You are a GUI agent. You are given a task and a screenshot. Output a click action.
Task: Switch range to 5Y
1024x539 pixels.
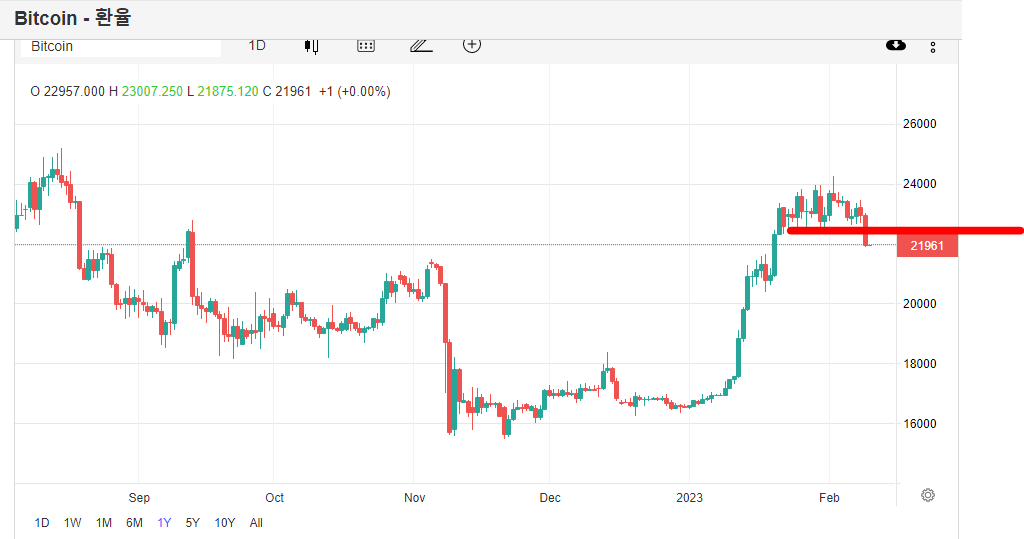(193, 523)
